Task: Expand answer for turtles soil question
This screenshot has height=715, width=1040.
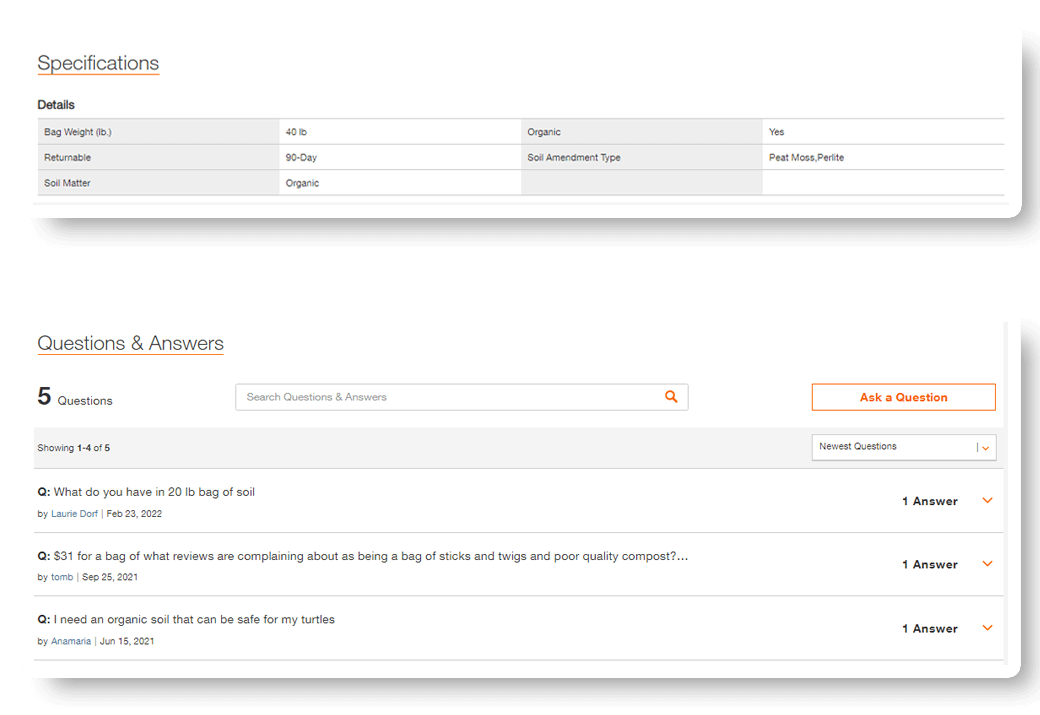Action: click(987, 628)
